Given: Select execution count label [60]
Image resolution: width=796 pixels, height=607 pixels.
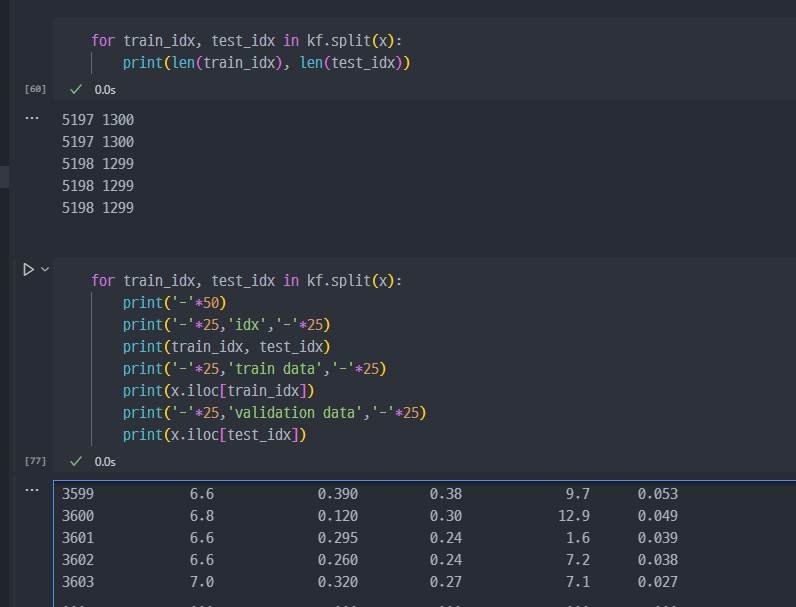Looking at the screenshot, I should click(x=35, y=89).
